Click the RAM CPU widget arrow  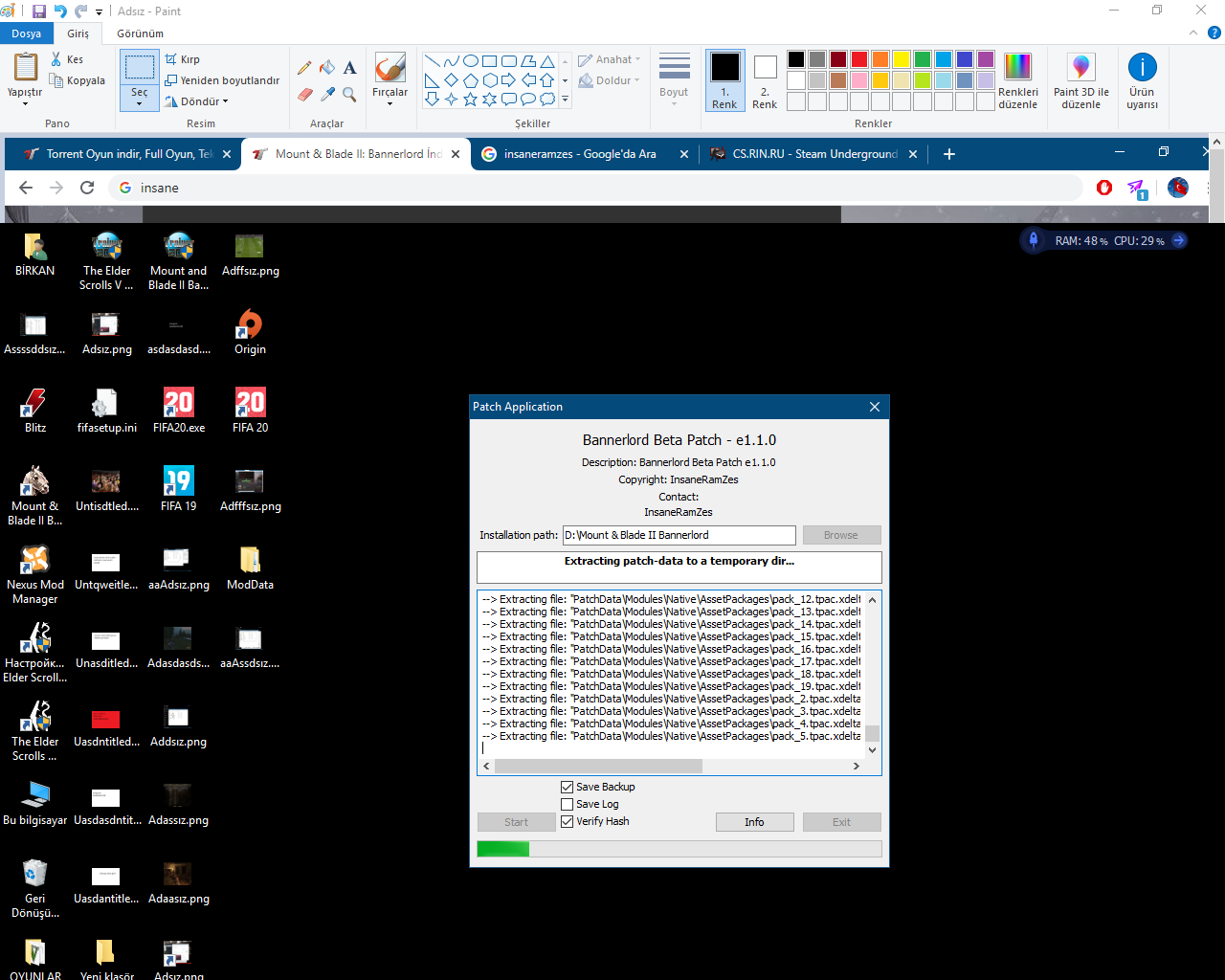click(1179, 241)
